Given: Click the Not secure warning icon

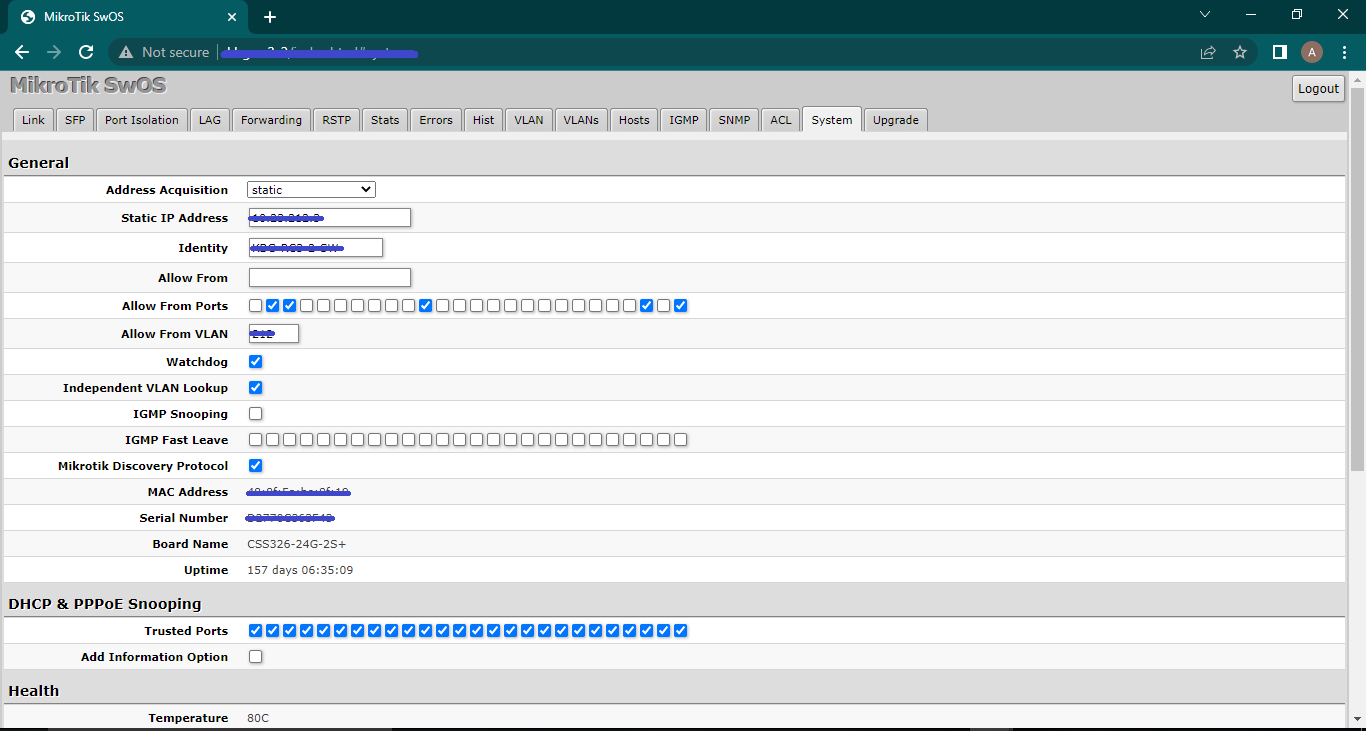Looking at the screenshot, I should 126,52.
